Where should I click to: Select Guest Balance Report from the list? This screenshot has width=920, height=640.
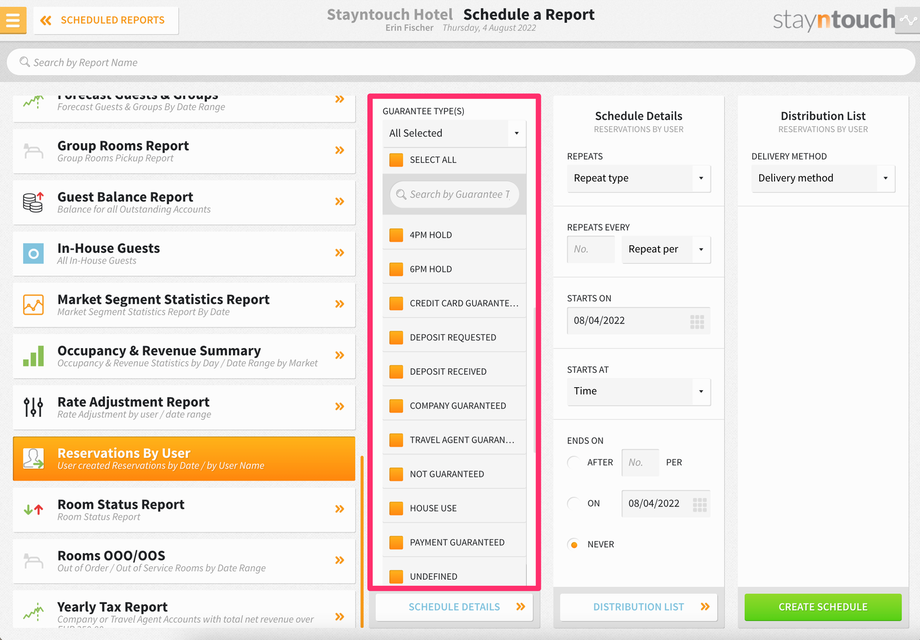click(184, 202)
